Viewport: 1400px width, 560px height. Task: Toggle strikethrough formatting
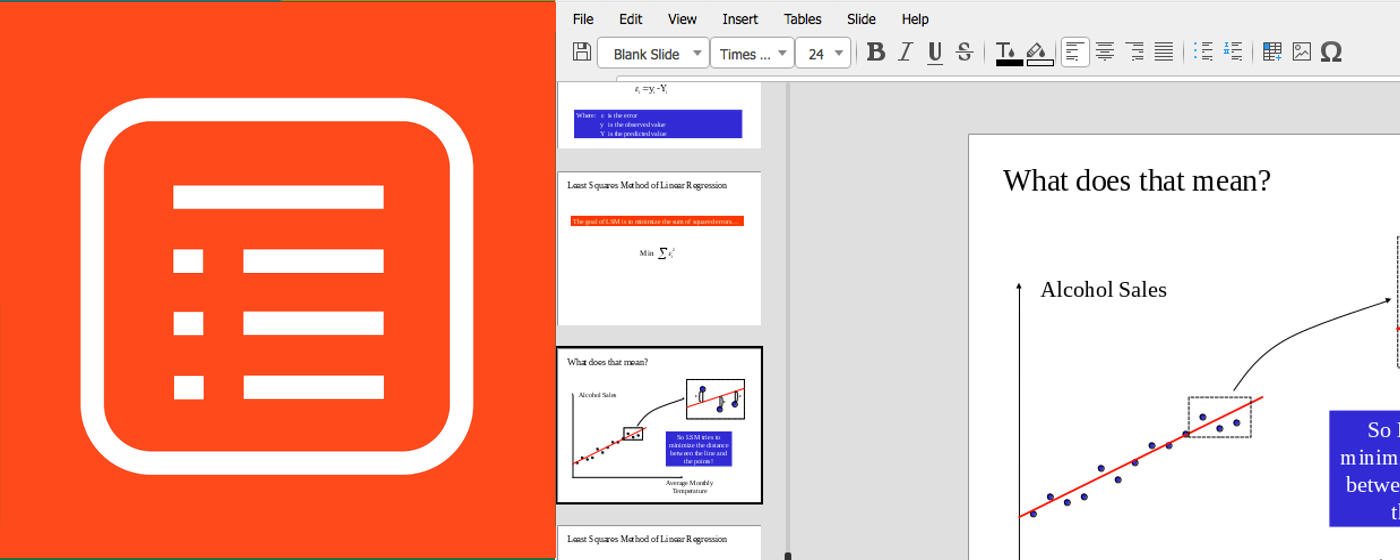point(964,52)
